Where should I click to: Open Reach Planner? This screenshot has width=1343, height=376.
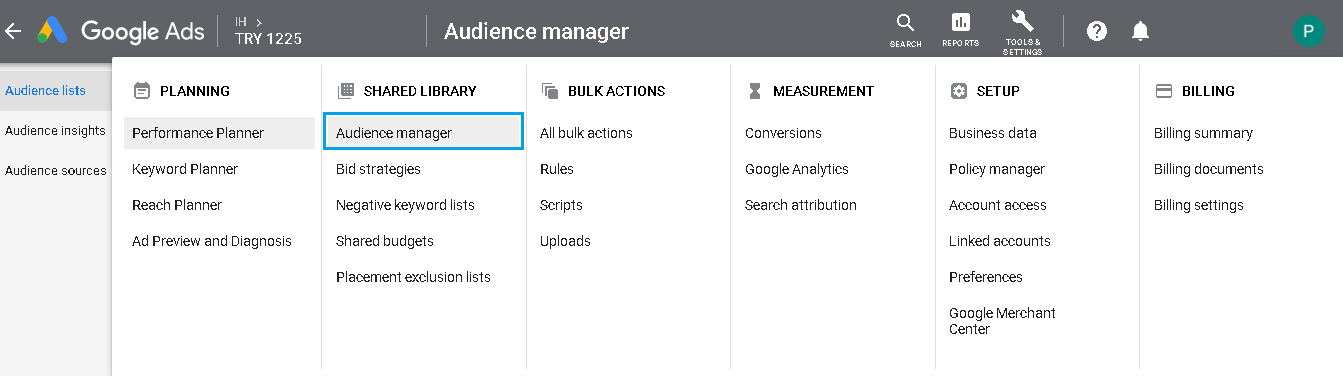[x=177, y=205]
